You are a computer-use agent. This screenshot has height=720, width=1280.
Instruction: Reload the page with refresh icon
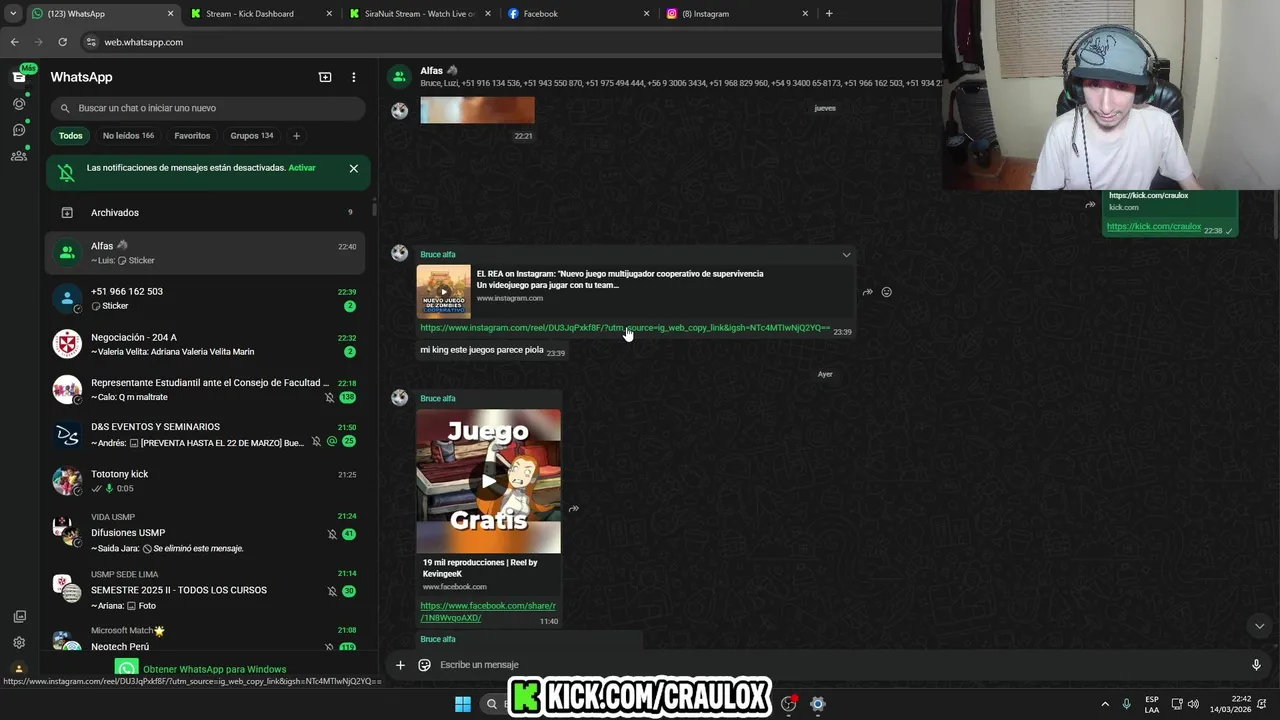click(62, 42)
